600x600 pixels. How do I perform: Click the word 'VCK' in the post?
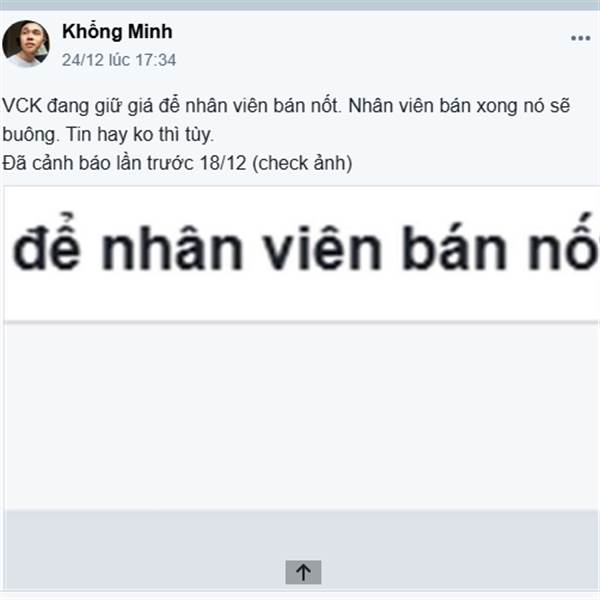tap(22, 106)
